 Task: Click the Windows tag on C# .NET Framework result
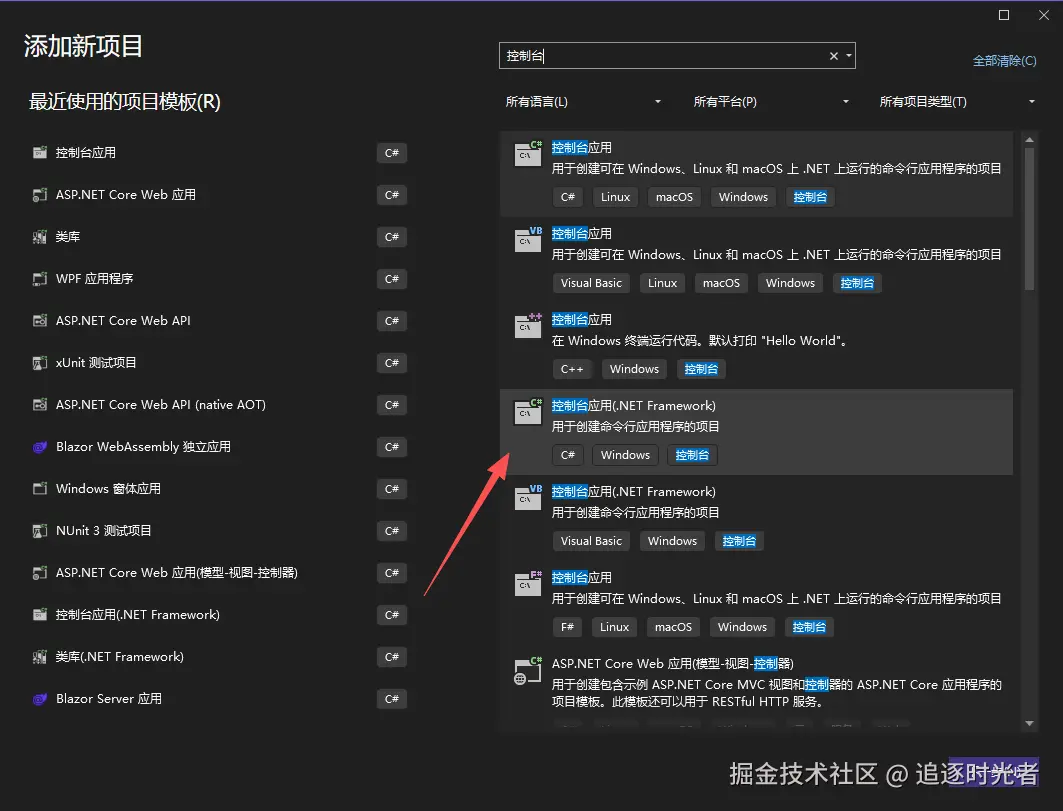pyautogui.click(x=625, y=455)
